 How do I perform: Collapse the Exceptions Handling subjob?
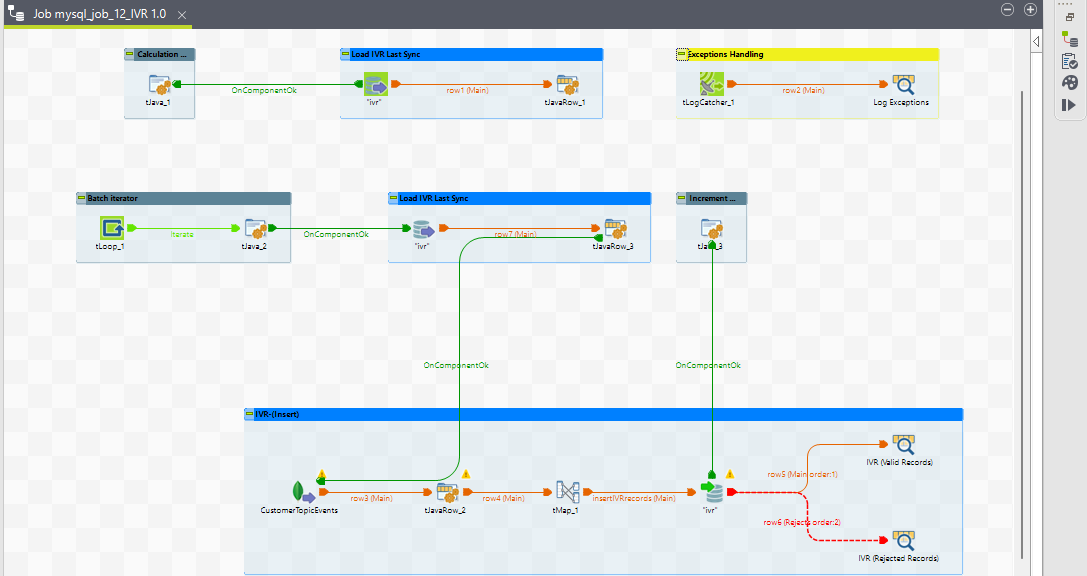point(681,54)
